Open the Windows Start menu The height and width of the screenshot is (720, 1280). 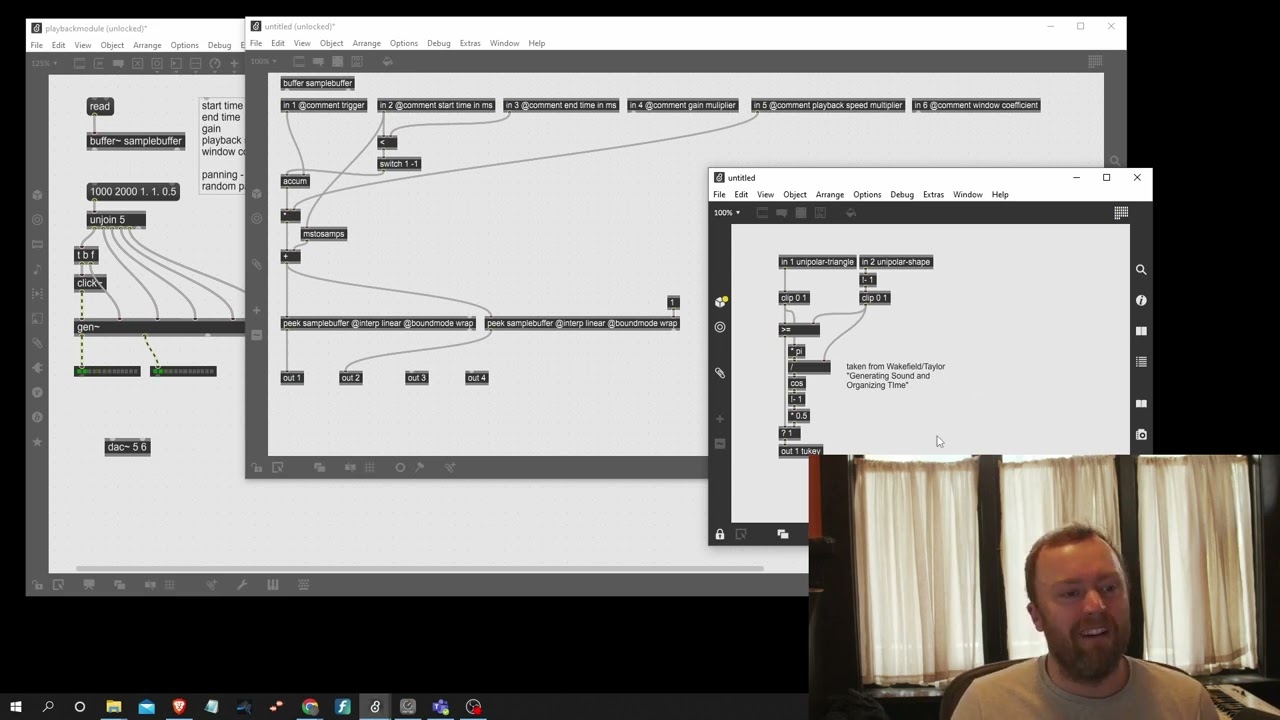pos(15,707)
